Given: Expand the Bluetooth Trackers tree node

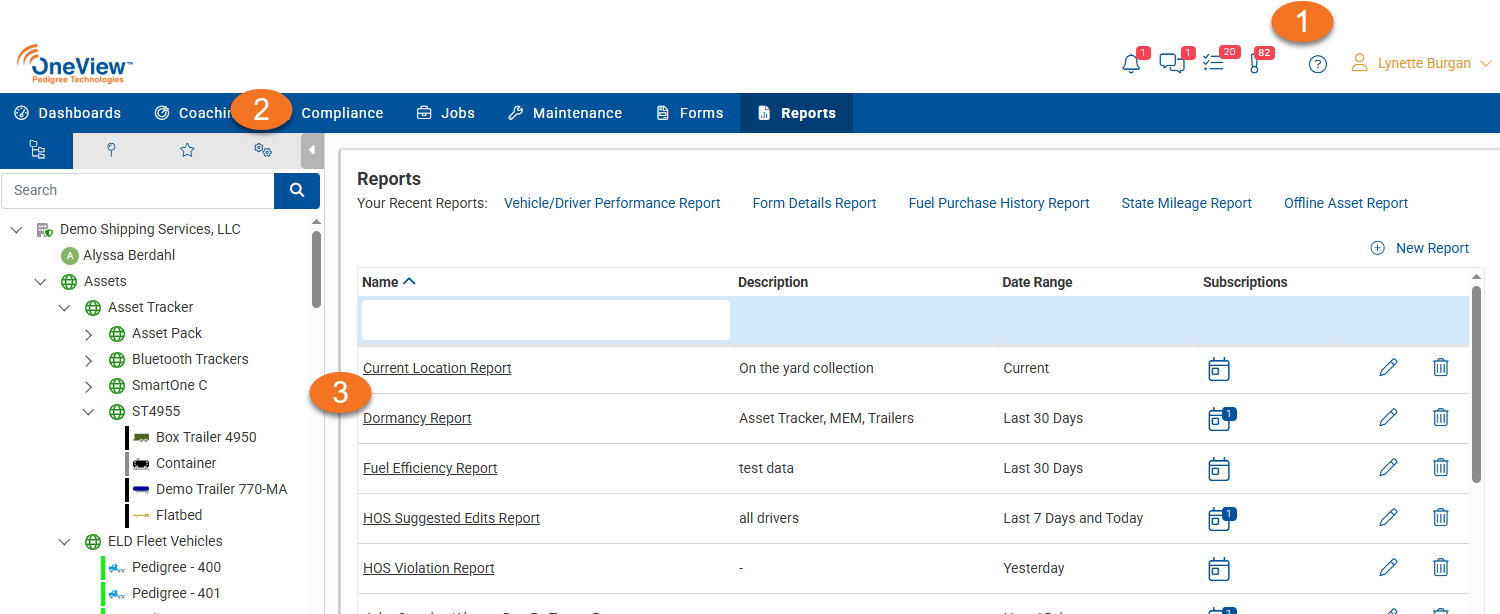Looking at the screenshot, I should 88,359.
